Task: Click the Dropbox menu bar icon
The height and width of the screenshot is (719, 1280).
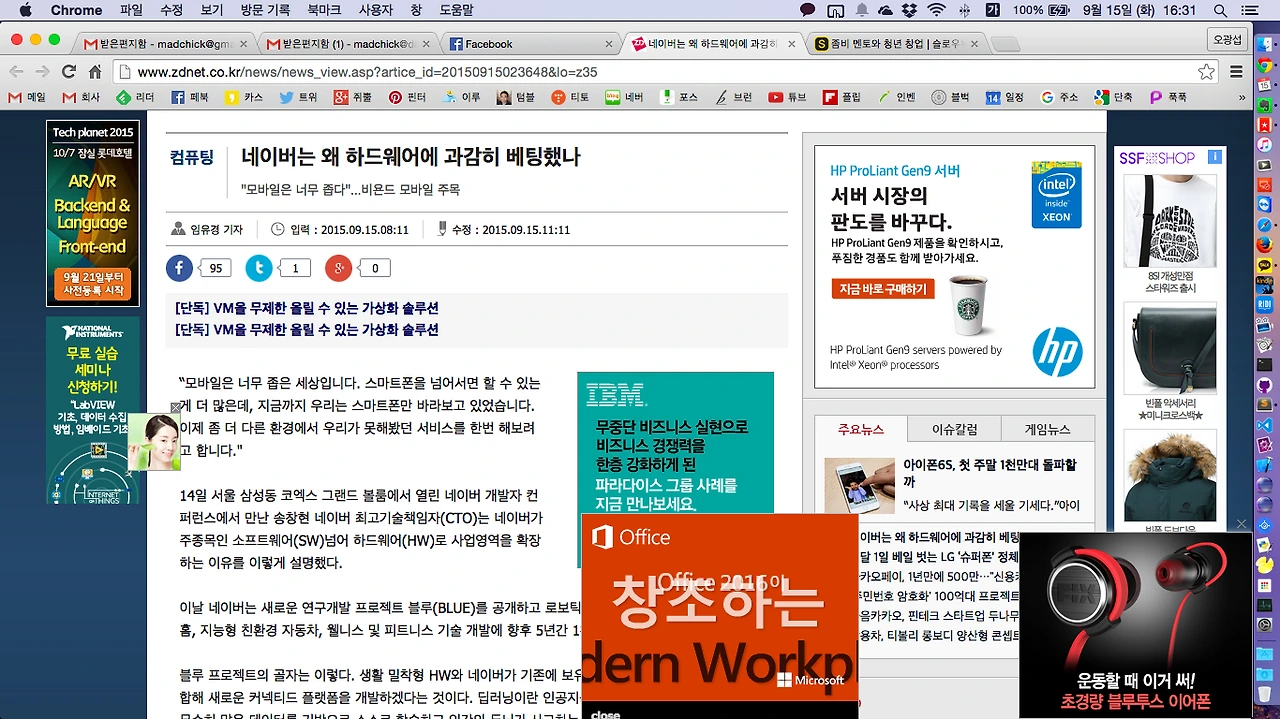Action: click(910, 10)
